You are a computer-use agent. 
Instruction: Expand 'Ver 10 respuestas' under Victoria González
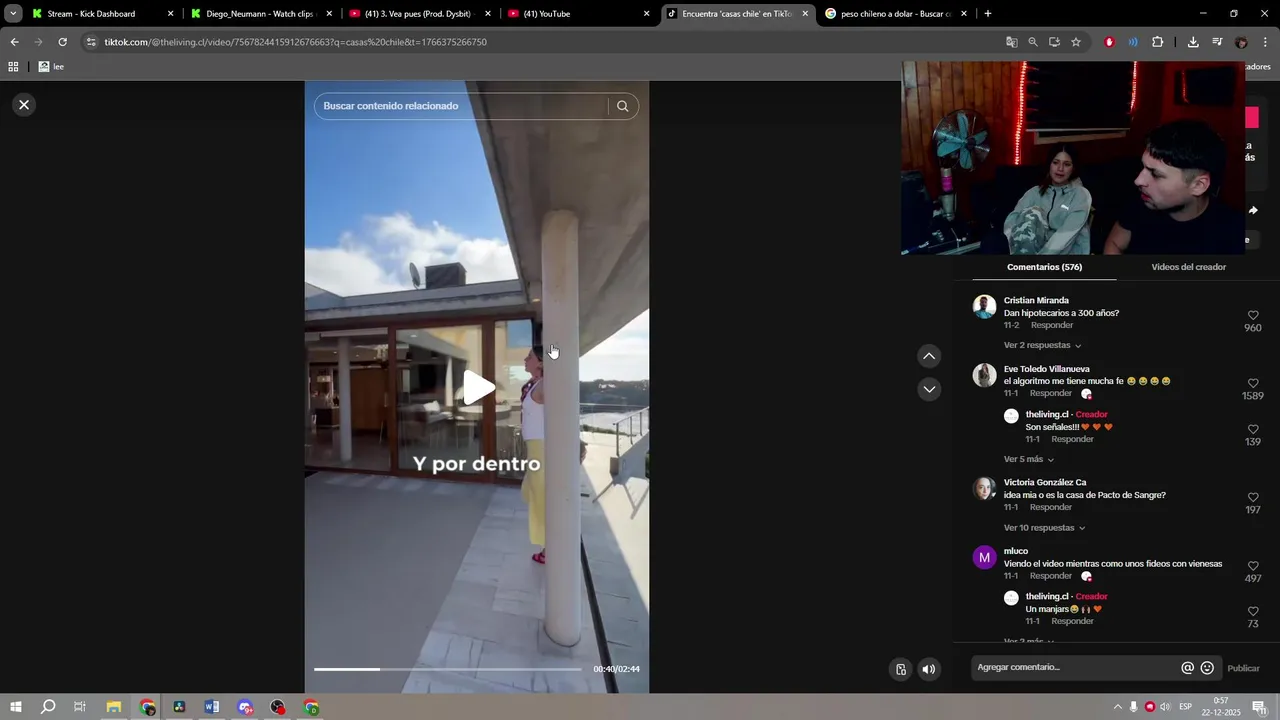(x=1044, y=528)
